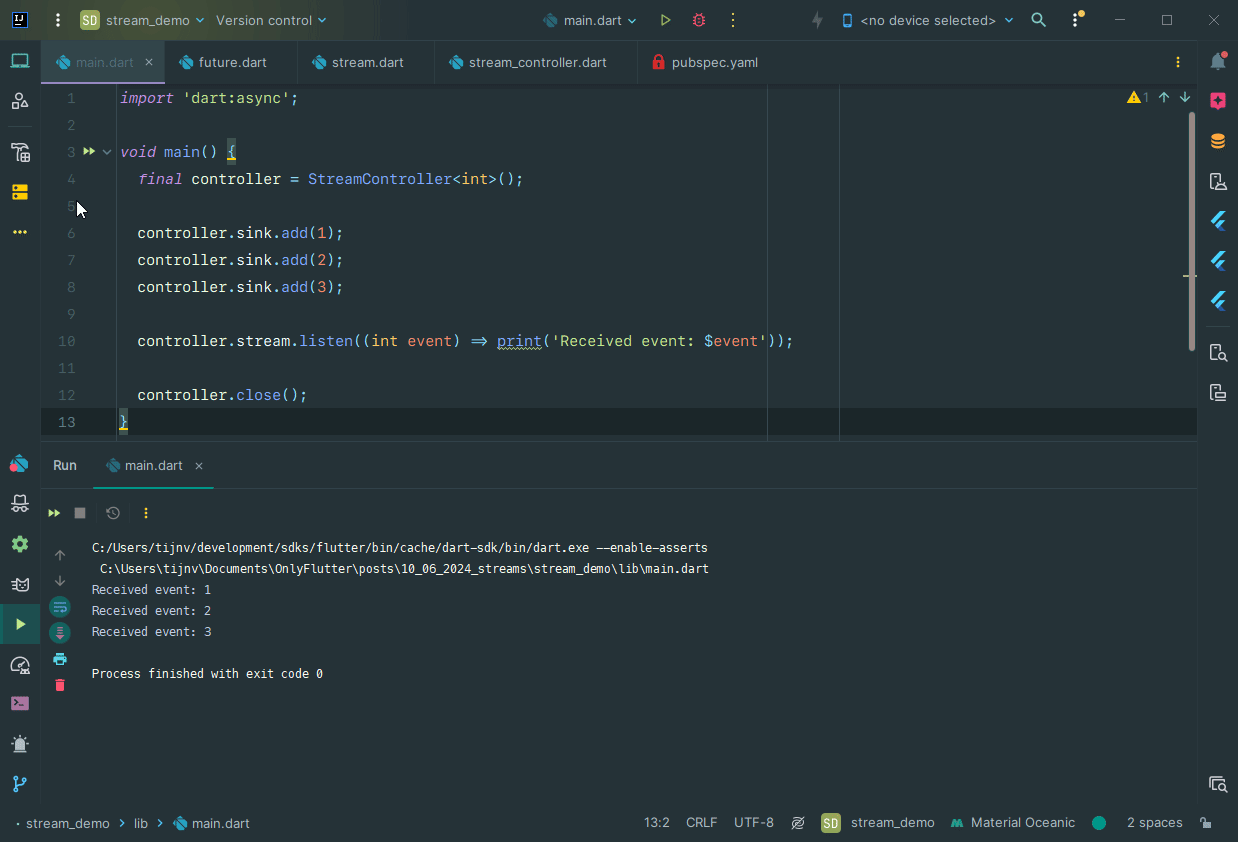
Task: Click the lib breadcrumb at the bottom
Action: pos(140,823)
